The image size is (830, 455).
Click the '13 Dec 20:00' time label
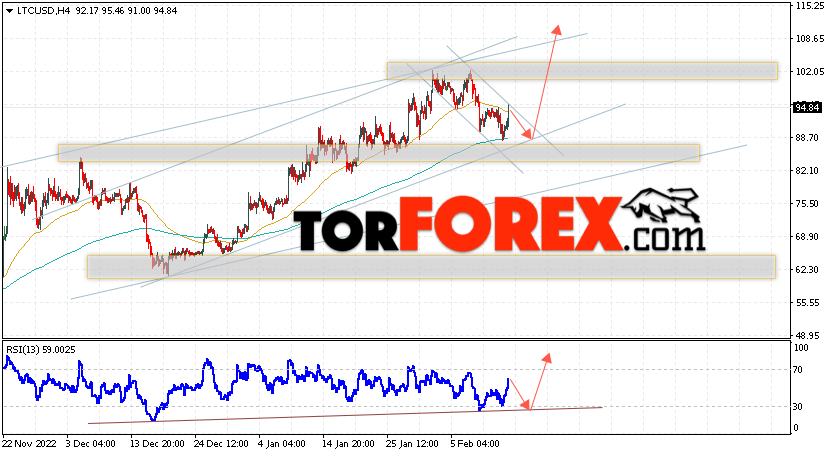[157, 443]
